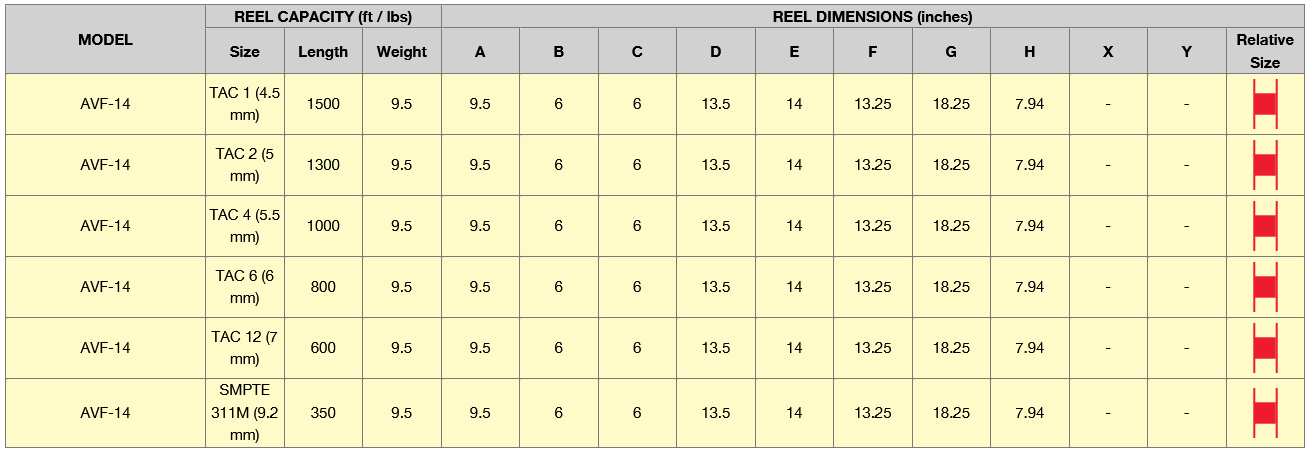Click the Weight column header
Viewport: 1311px width, 453px height.
(401, 52)
